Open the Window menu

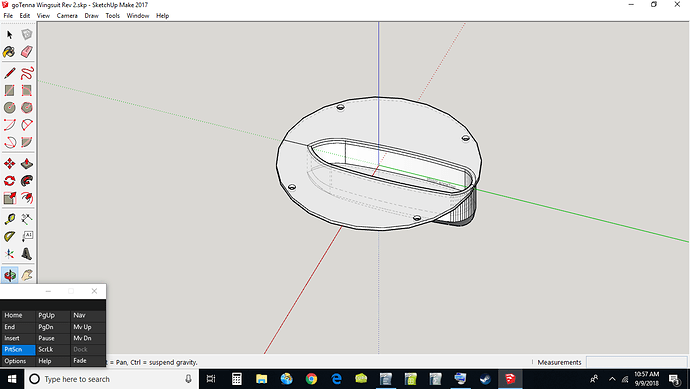(x=138, y=15)
